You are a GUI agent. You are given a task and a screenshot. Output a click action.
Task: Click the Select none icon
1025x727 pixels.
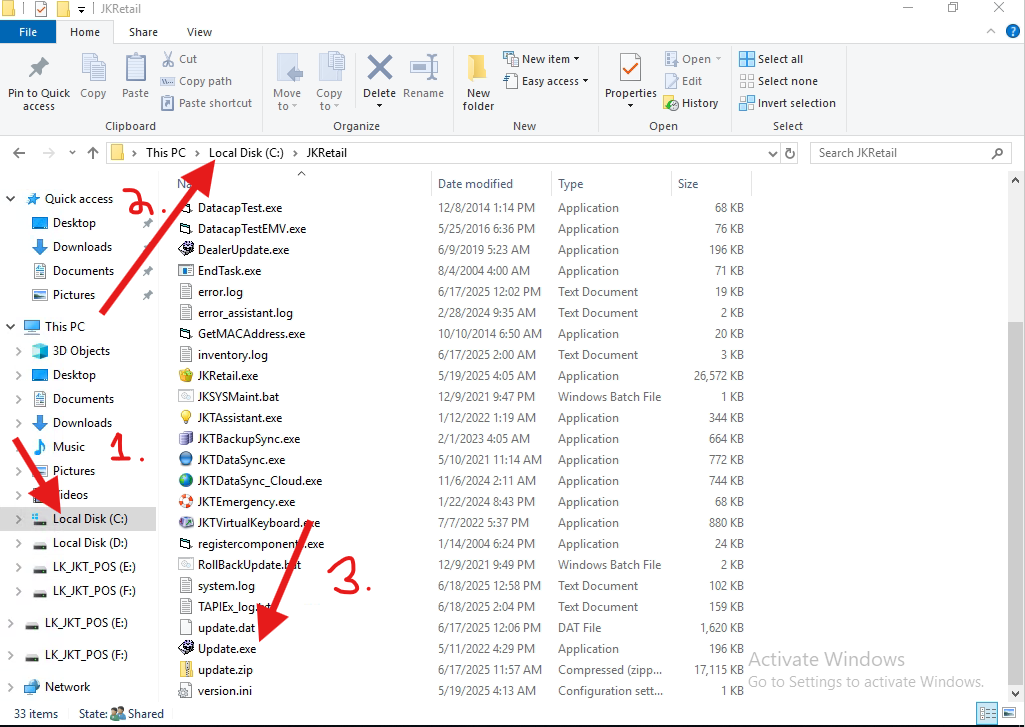[747, 81]
